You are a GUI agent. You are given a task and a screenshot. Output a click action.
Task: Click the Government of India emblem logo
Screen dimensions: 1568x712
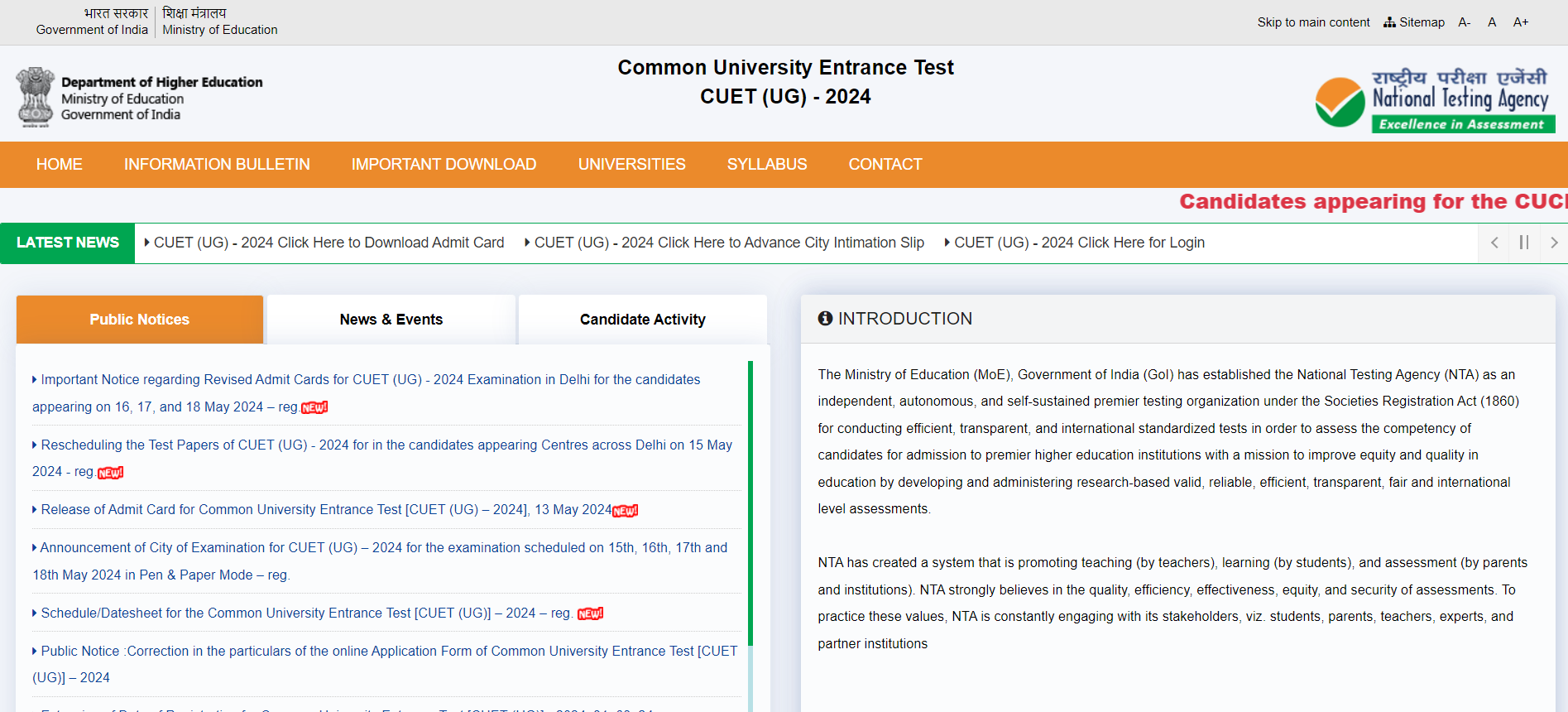35,97
